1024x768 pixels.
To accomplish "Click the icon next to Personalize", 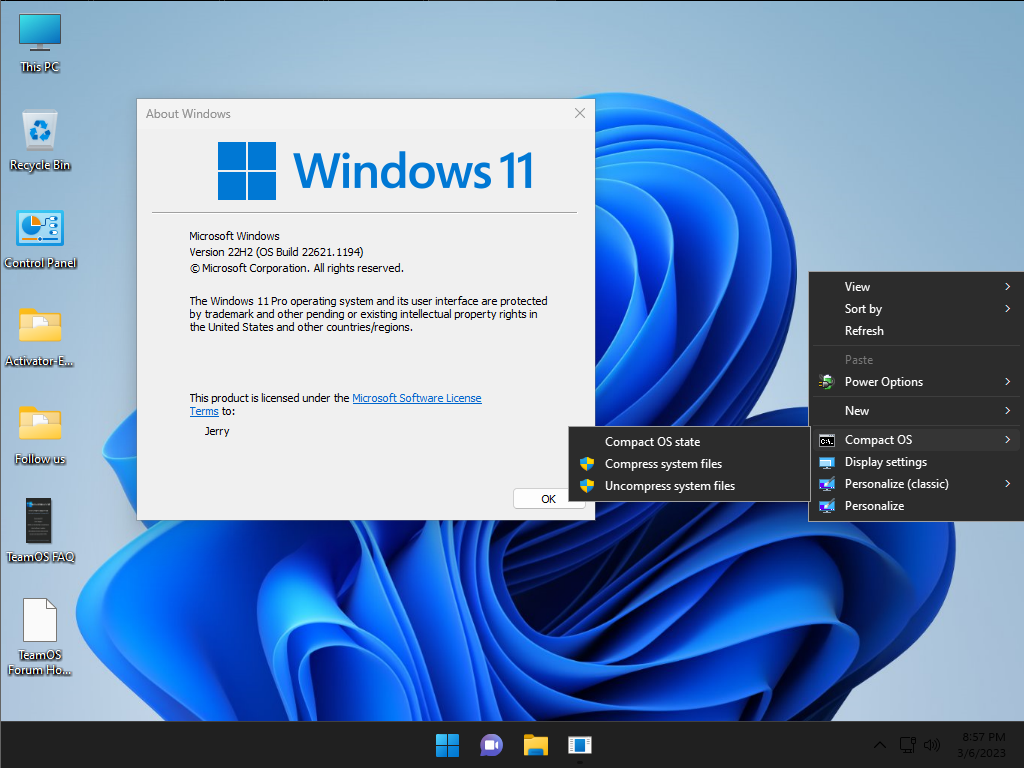I will coord(827,506).
